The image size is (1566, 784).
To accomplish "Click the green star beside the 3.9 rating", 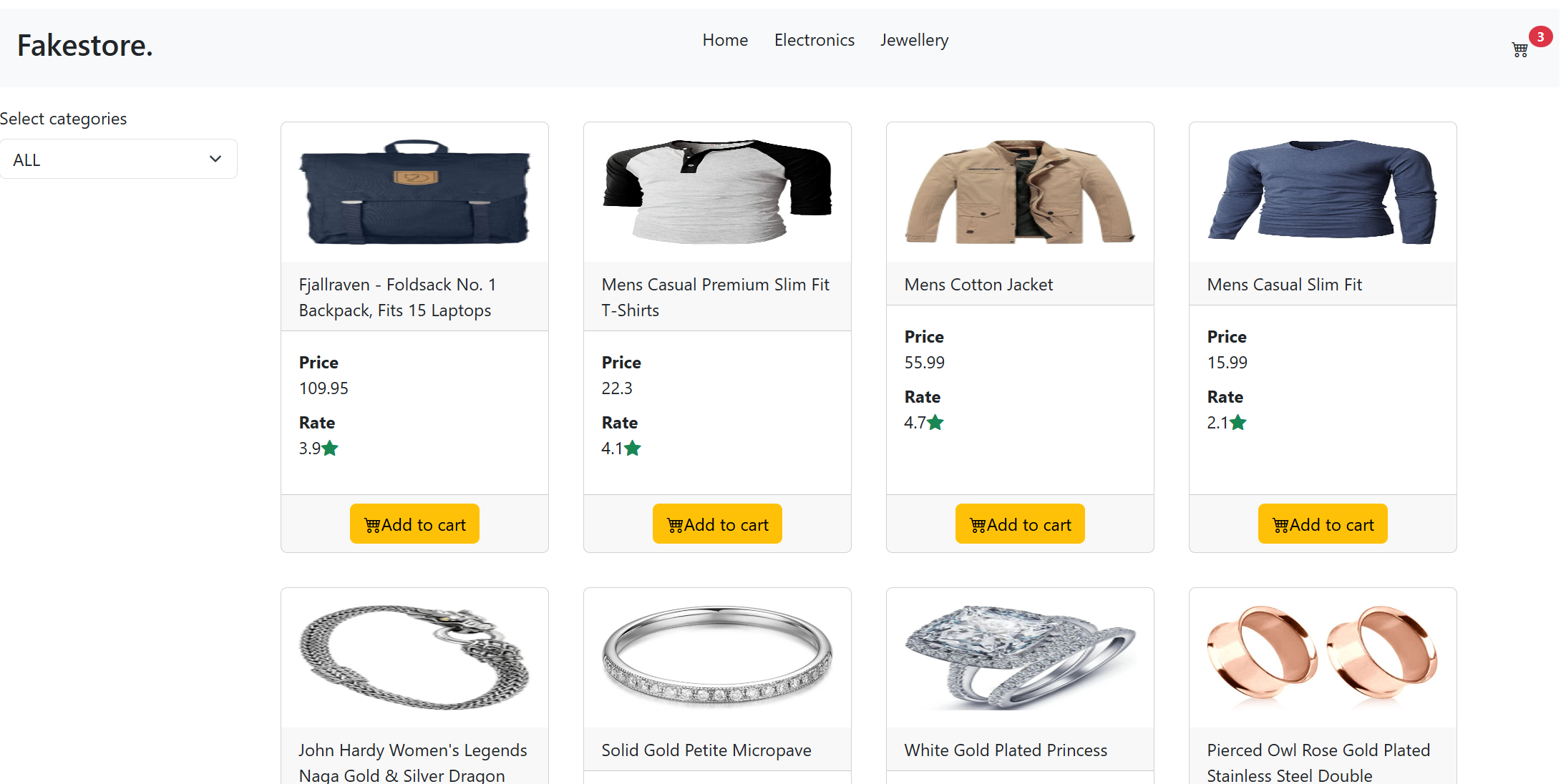I will [x=330, y=449].
